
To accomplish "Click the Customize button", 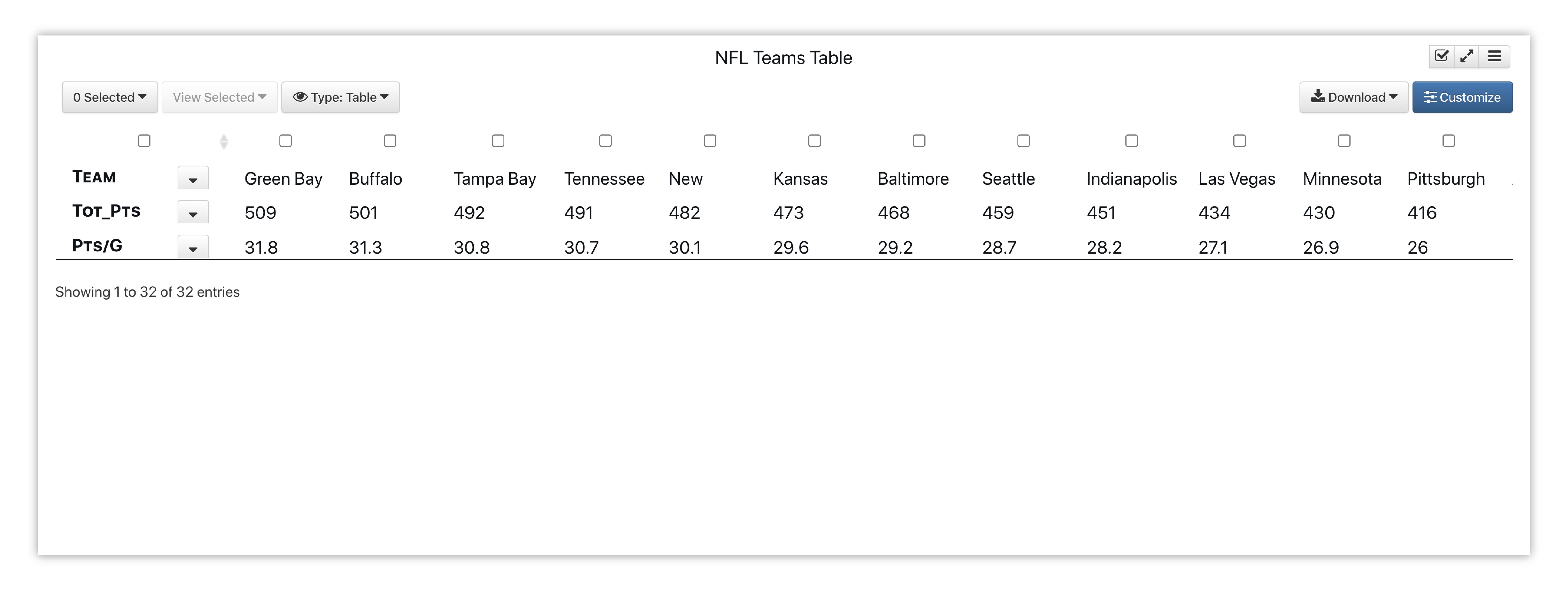I will [1462, 97].
